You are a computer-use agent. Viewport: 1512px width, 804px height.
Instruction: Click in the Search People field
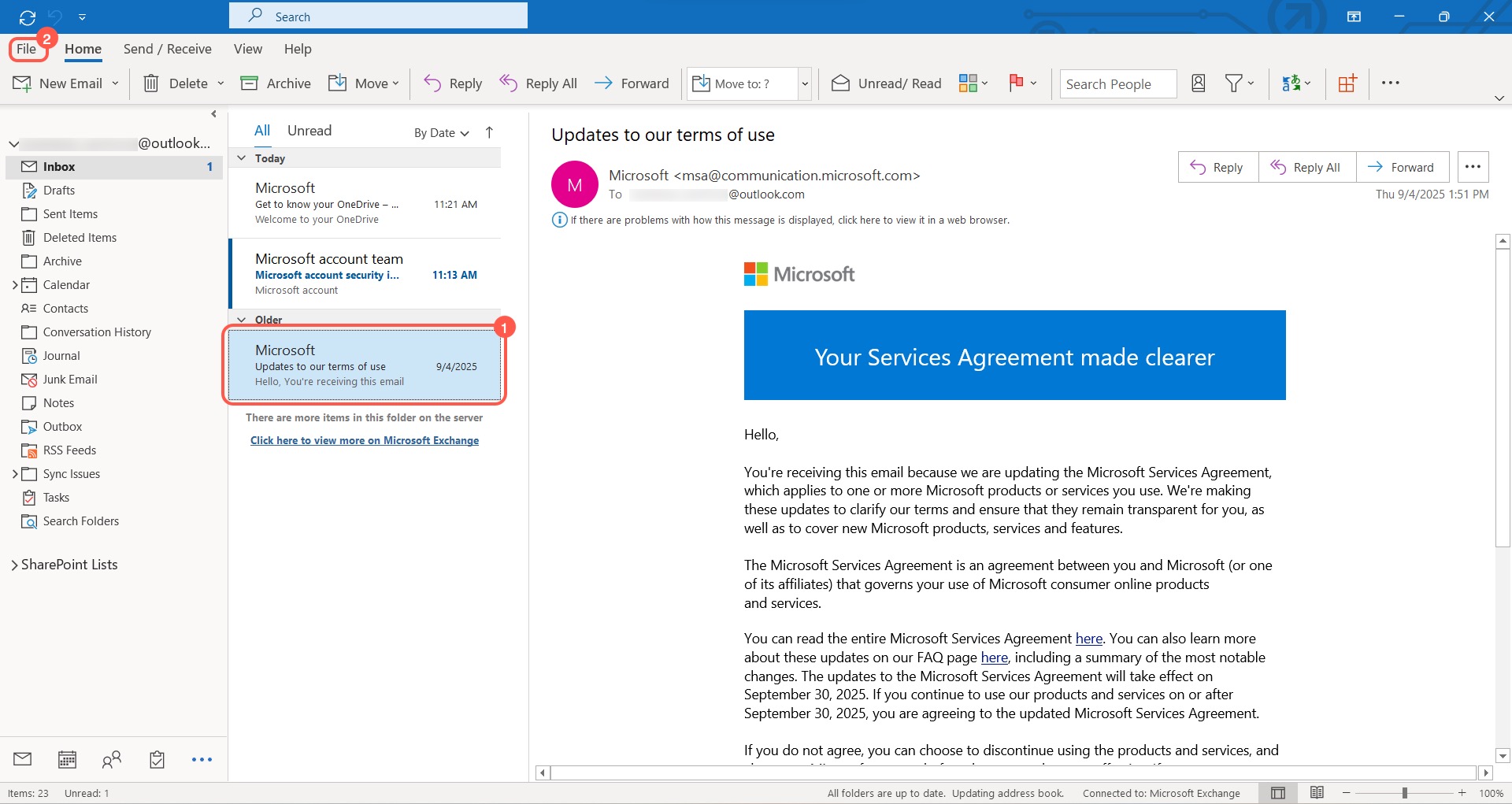point(1117,84)
